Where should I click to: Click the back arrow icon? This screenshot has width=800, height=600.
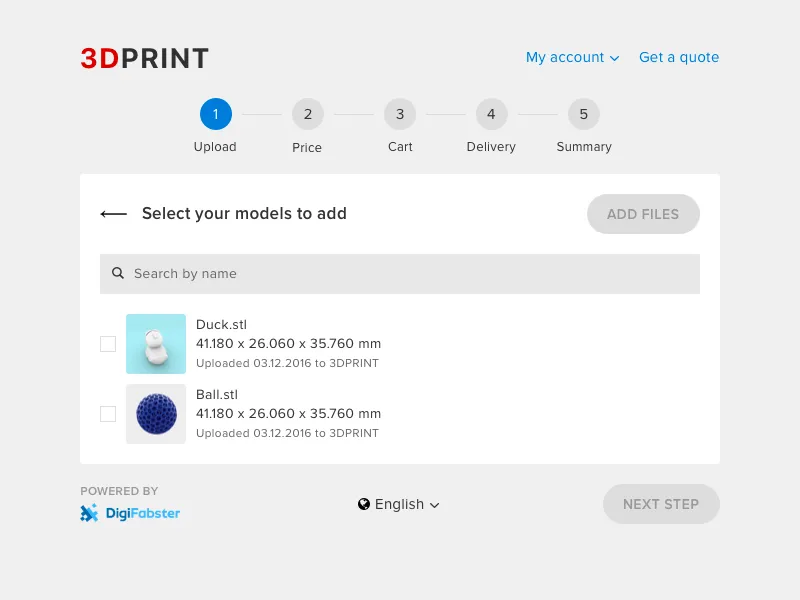point(113,214)
